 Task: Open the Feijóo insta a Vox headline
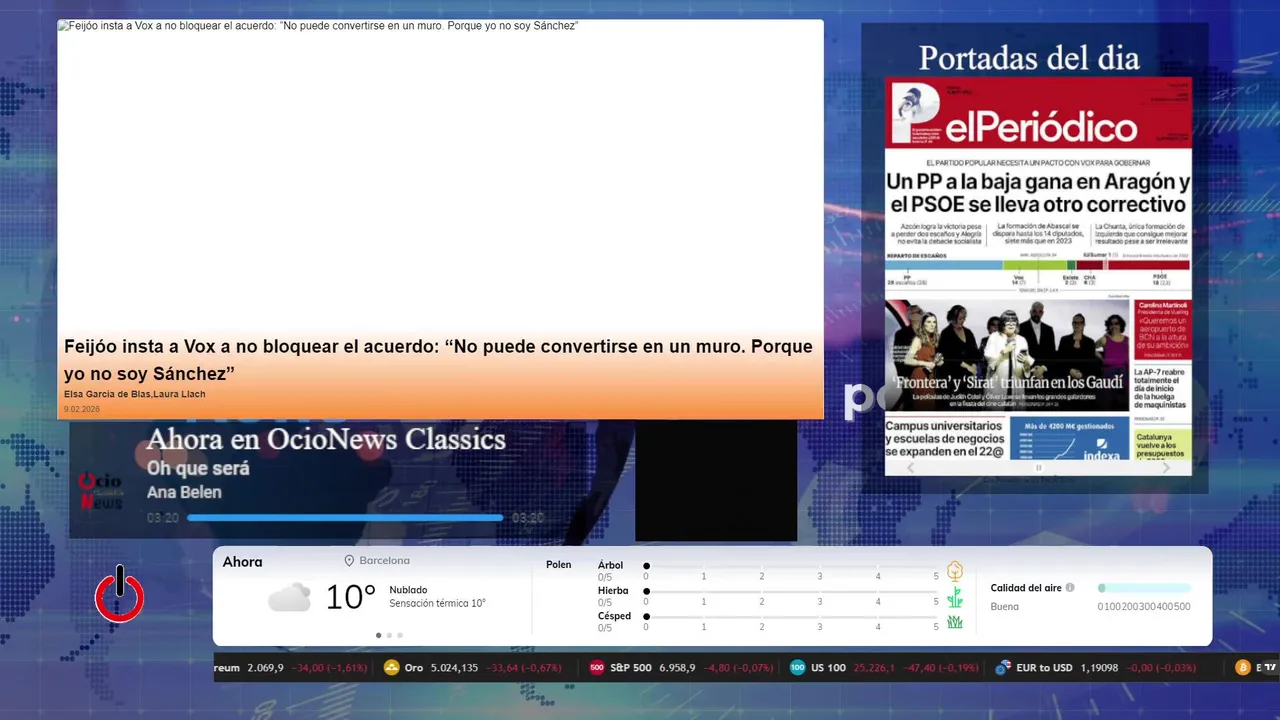[x=438, y=360]
